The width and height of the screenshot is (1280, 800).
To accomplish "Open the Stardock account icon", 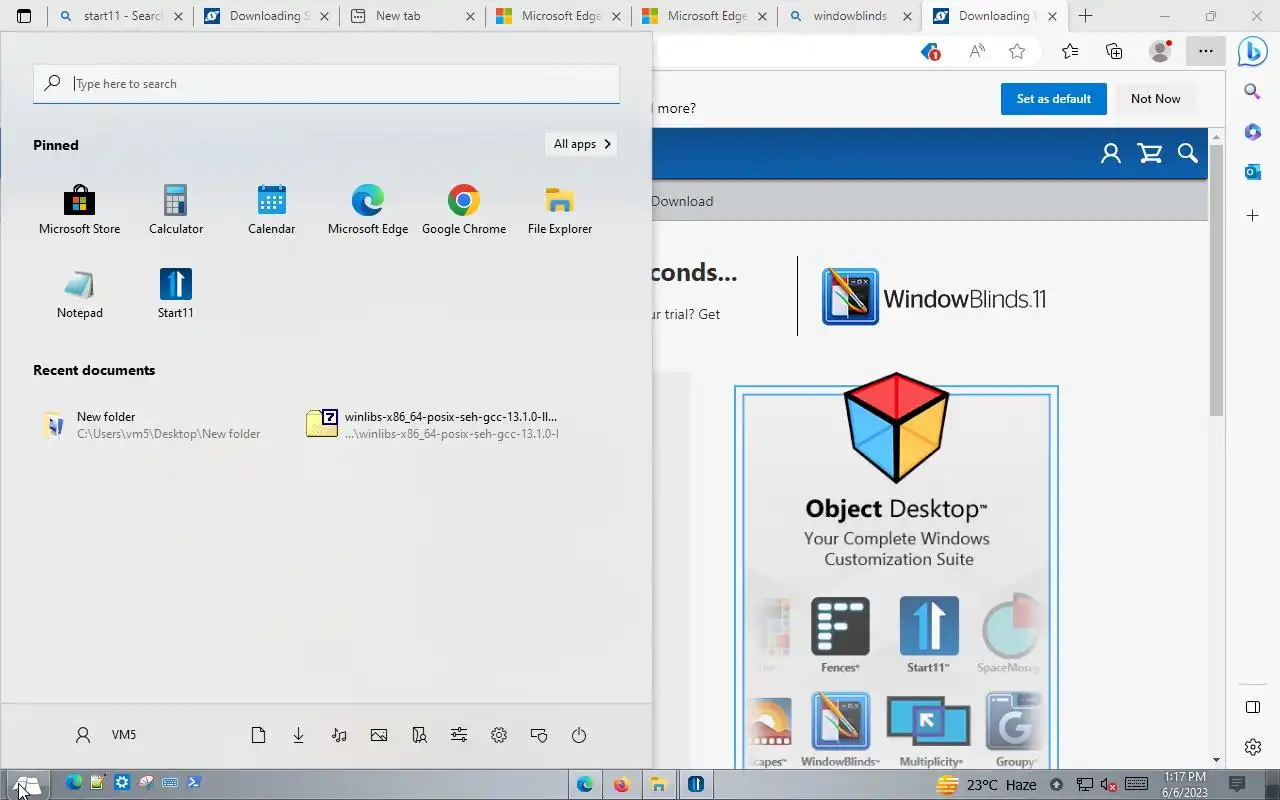I will point(1111,153).
